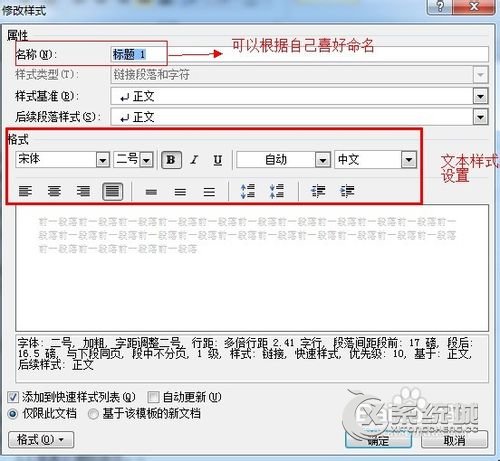The height and width of the screenshot is (461, 500).
Task: Apply justified alignment to paragraph
Action: pyautogui.click(x=112, y=191)
